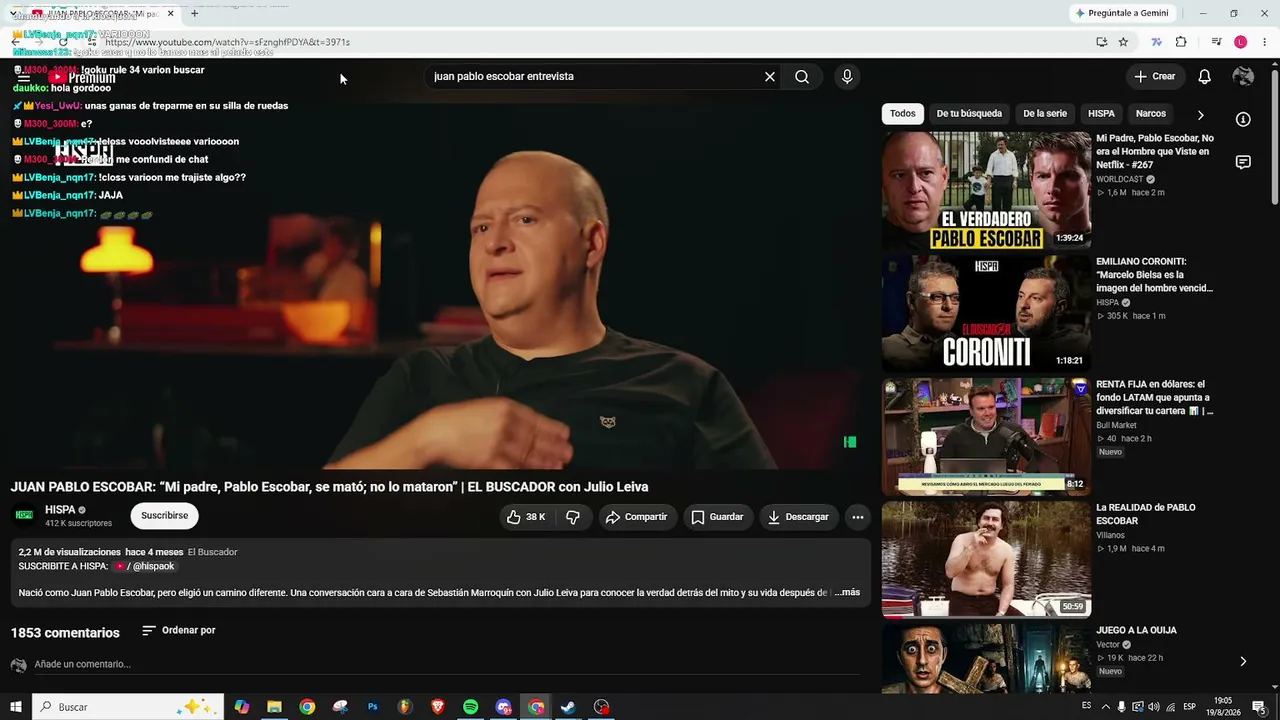The height and width of the screenshot is (720, 1280).
Task: Subscribe to HISPA with Suscribirse
Action: pyautogui.click(x=164, y=516)
